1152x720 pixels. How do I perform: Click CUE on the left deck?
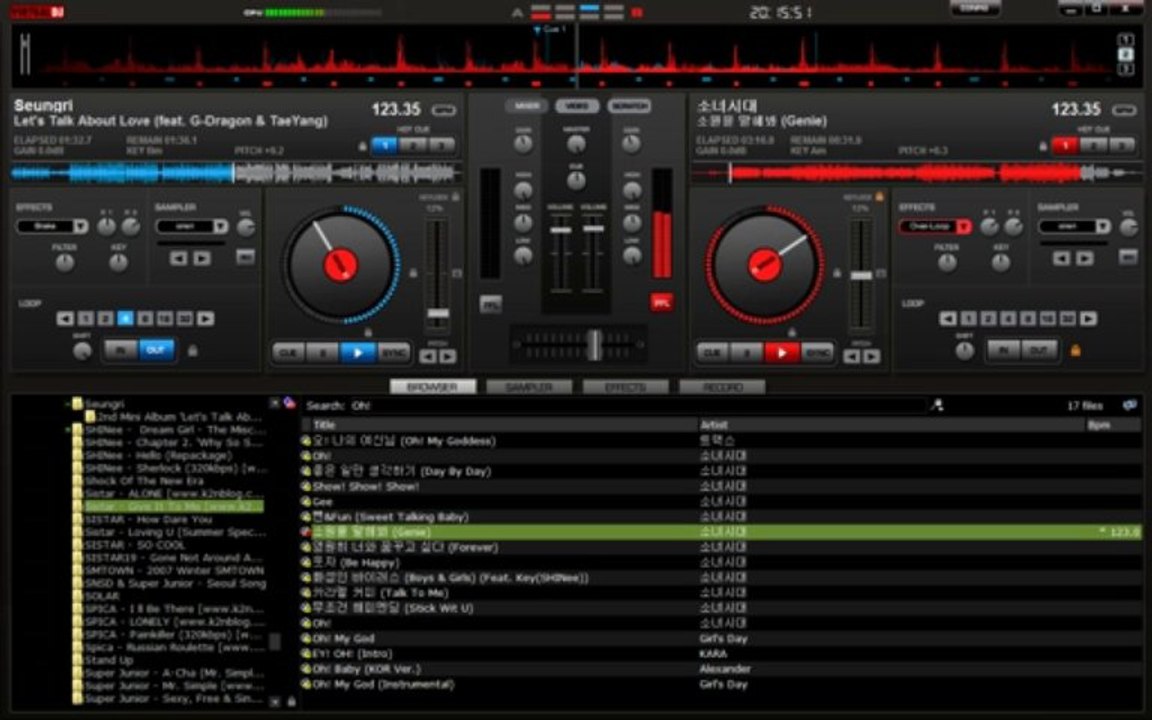(x=289, y=353)
